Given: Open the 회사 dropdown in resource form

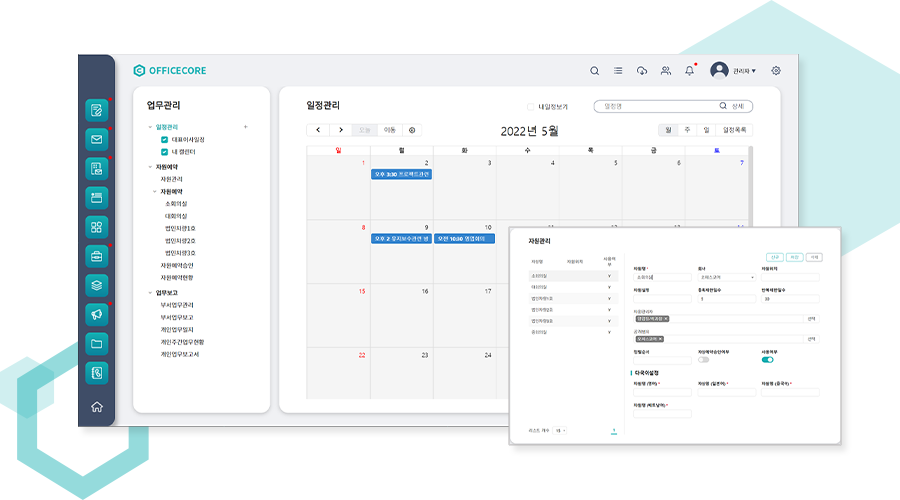Looking at the screenshot, I should 726,277.
